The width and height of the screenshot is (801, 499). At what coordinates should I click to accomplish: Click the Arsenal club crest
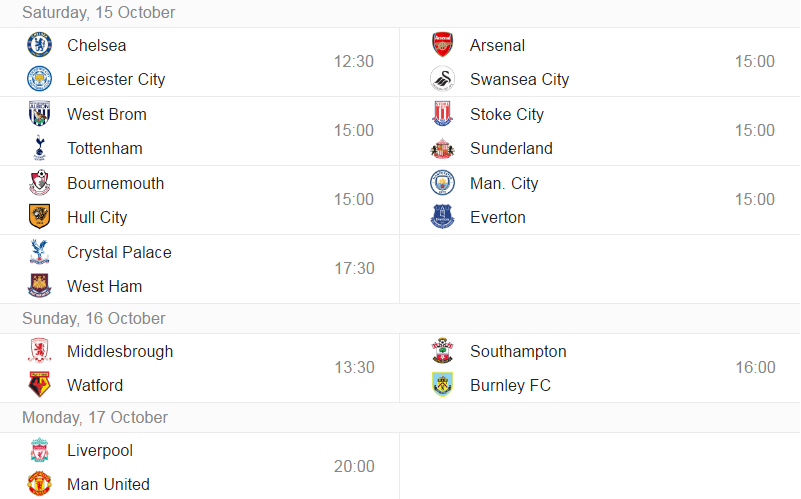pyautogui.click(x=442, y=45)
